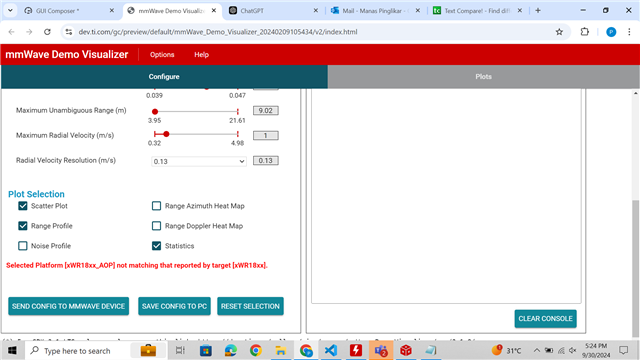The height and width of the screenshot is (360, 640).
Task: Open the Windows notification center
Action: click(x=623, y=350)
